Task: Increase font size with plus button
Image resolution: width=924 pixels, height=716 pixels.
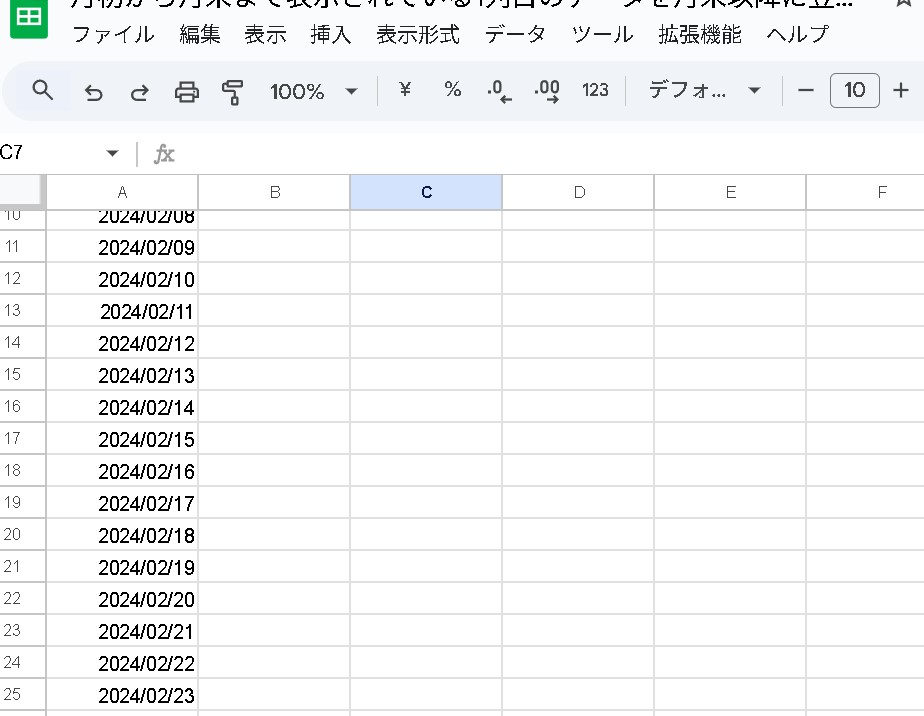Action: (x=900, y=91)
